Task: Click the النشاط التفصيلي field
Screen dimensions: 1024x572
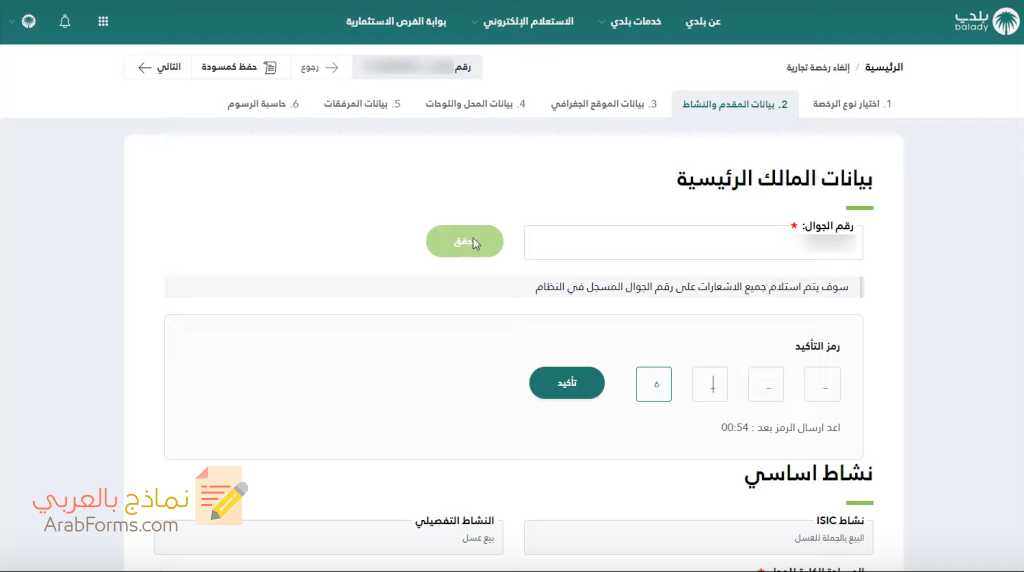Action: (328, 537)
